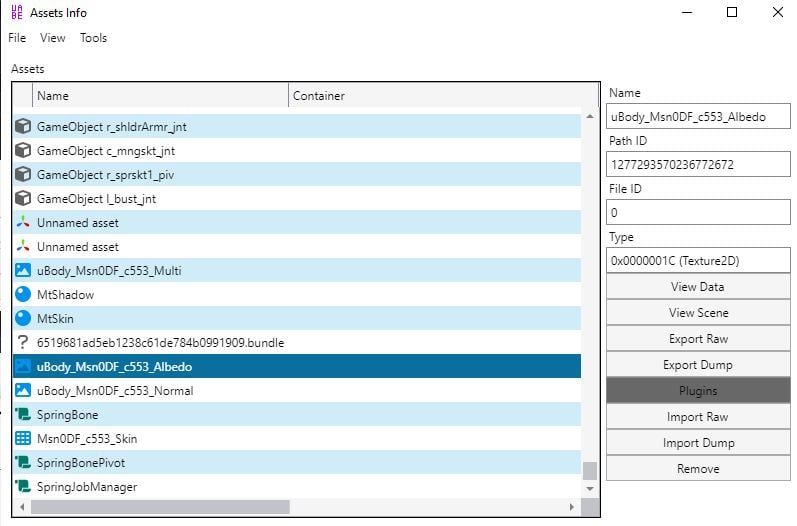
Task: Click the cube icon beside GameObject r_shldrArmr_jnt
Action: (x=23, y=126)
